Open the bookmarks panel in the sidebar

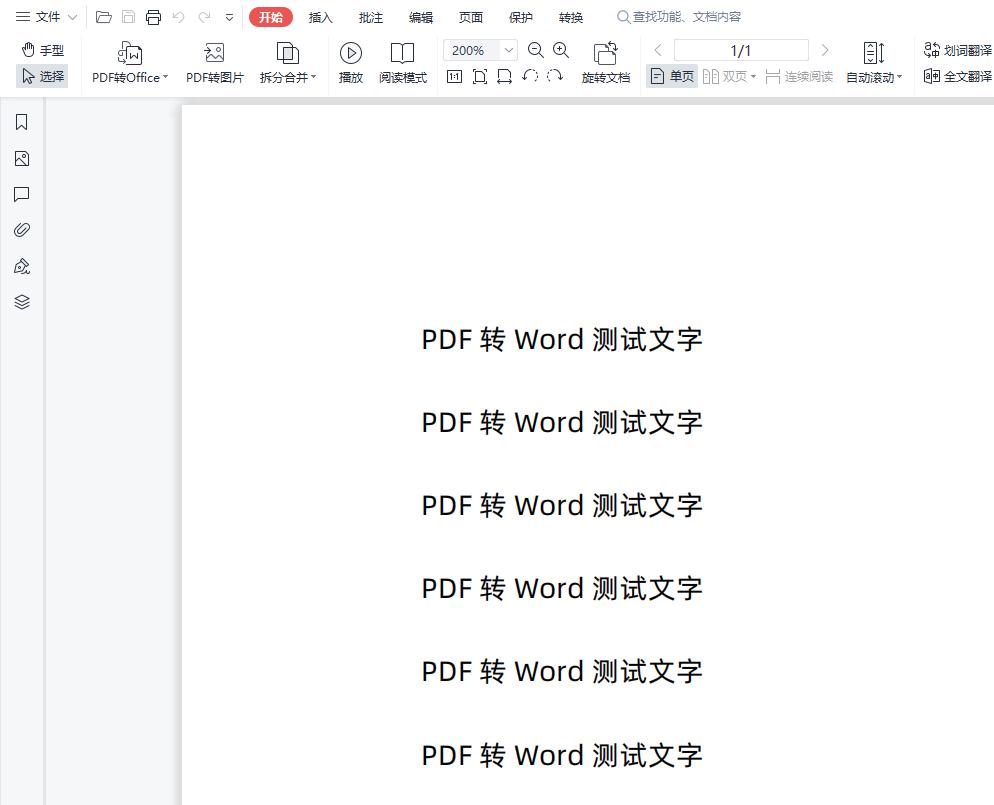(x=21, y=121)
